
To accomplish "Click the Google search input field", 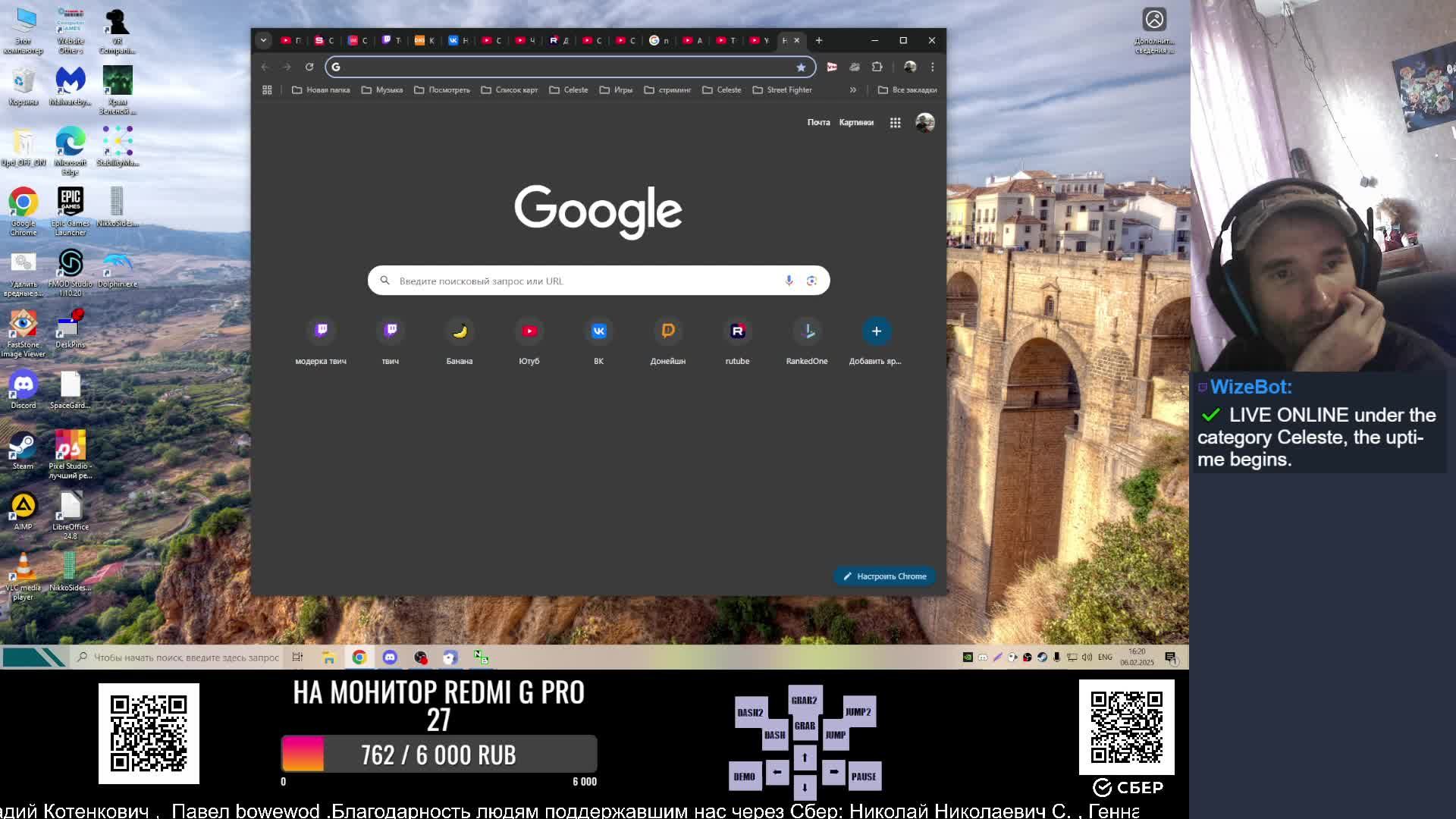I will pos(597,280).
